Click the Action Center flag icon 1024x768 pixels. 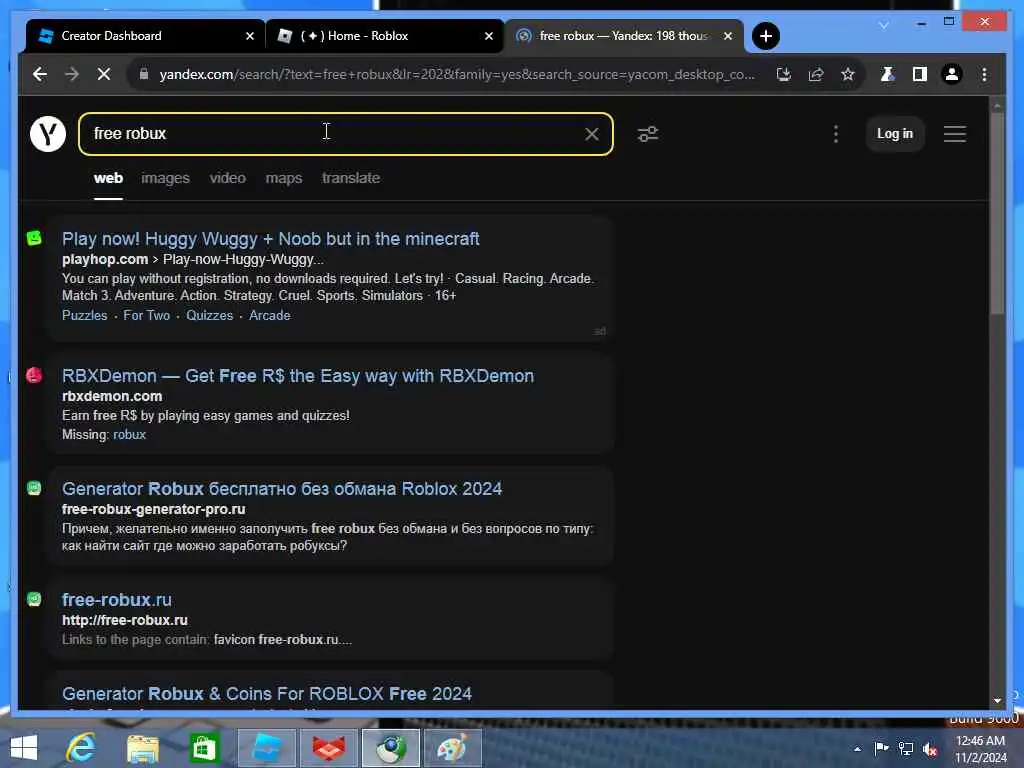click(x=881, y=748)
